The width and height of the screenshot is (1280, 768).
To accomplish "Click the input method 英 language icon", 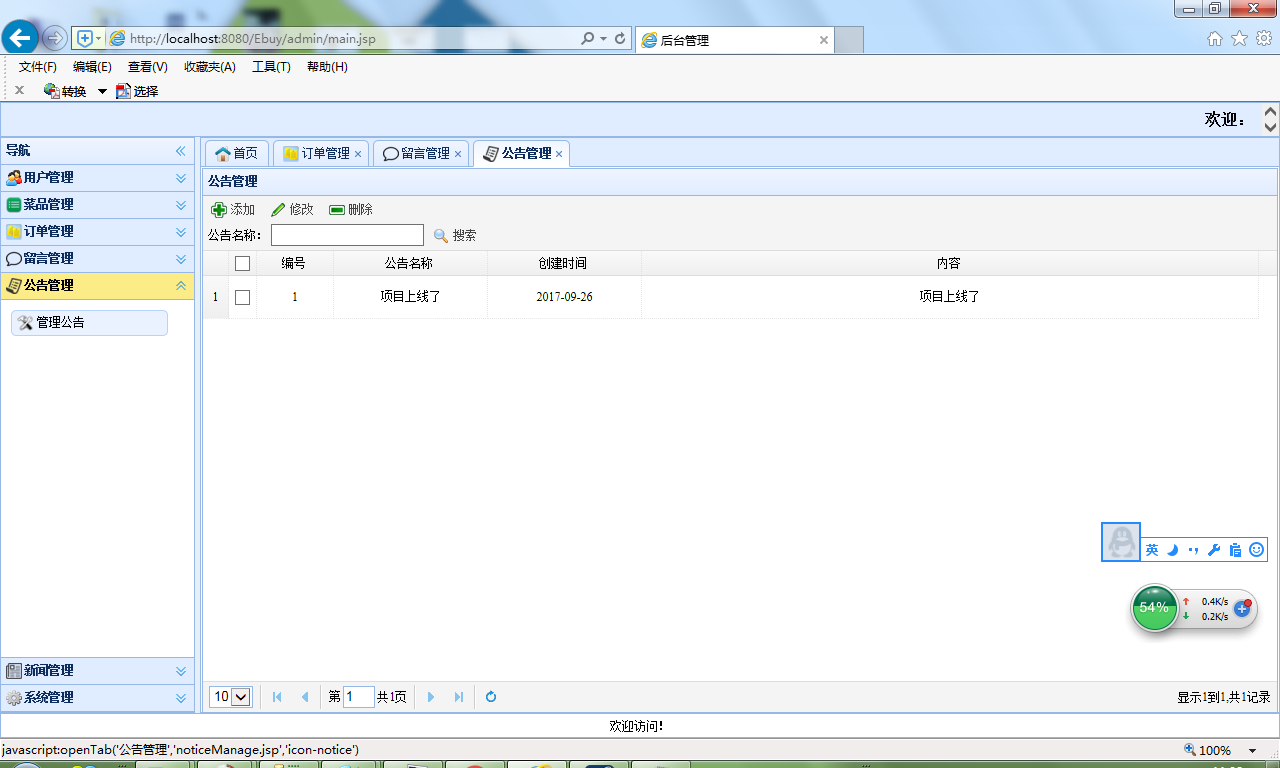I will click(x=1152, y=550).
